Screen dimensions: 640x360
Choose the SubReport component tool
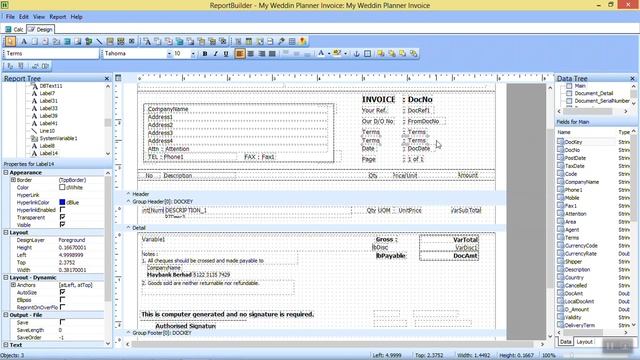(x=249, y=41)
